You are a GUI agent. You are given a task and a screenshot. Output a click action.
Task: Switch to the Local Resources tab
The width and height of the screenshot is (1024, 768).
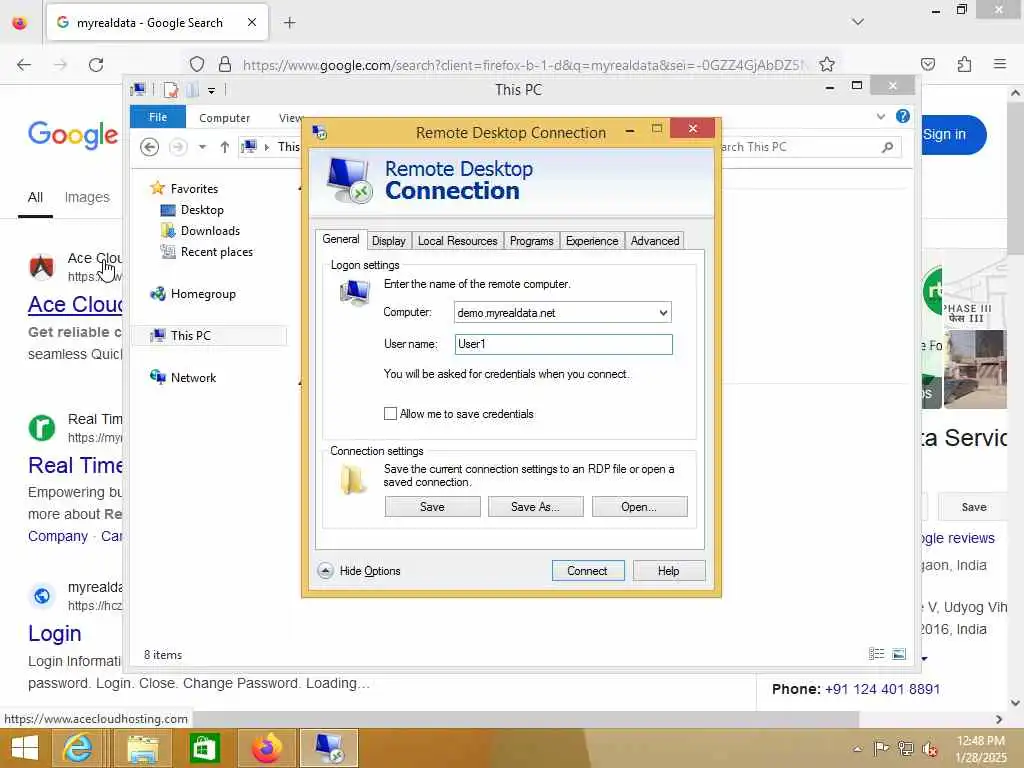pos(457,241)
